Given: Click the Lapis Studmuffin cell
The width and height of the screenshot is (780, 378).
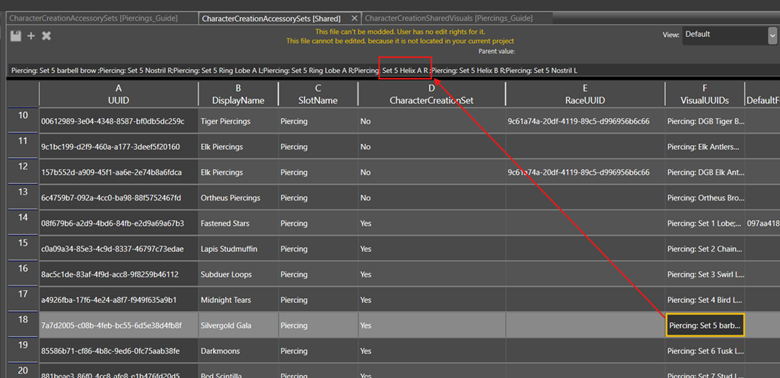Looking at the screenshot, I should pyautogui.click(x=238, y=249).
